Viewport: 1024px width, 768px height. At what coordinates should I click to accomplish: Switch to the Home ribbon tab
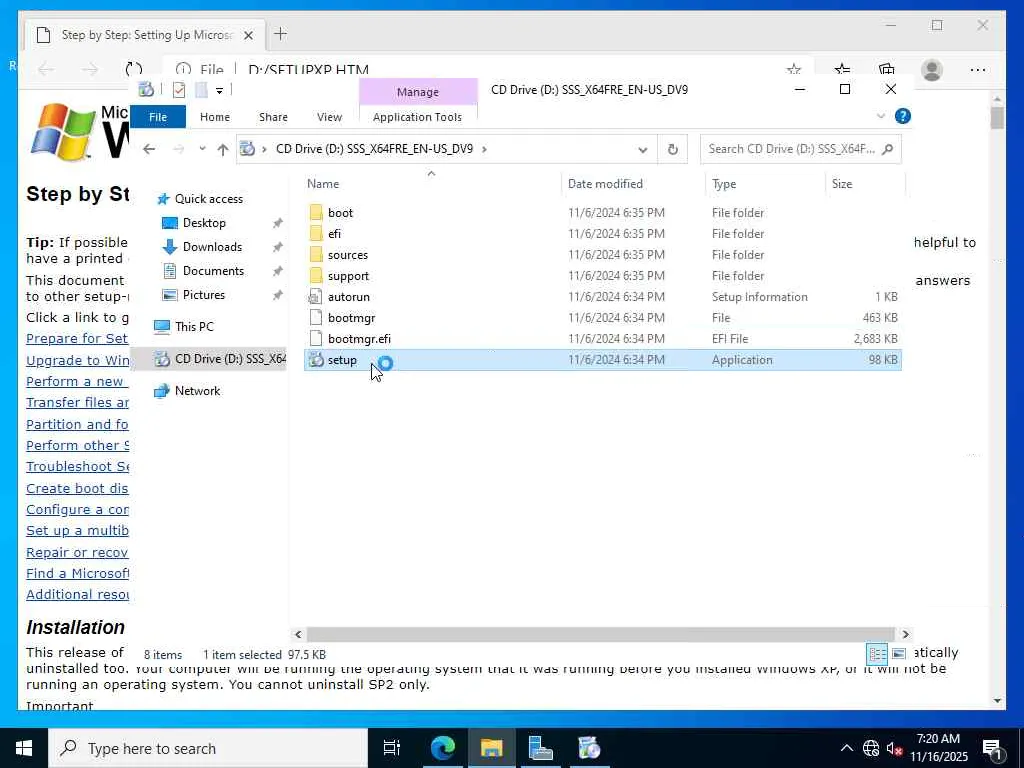(215, 117)
